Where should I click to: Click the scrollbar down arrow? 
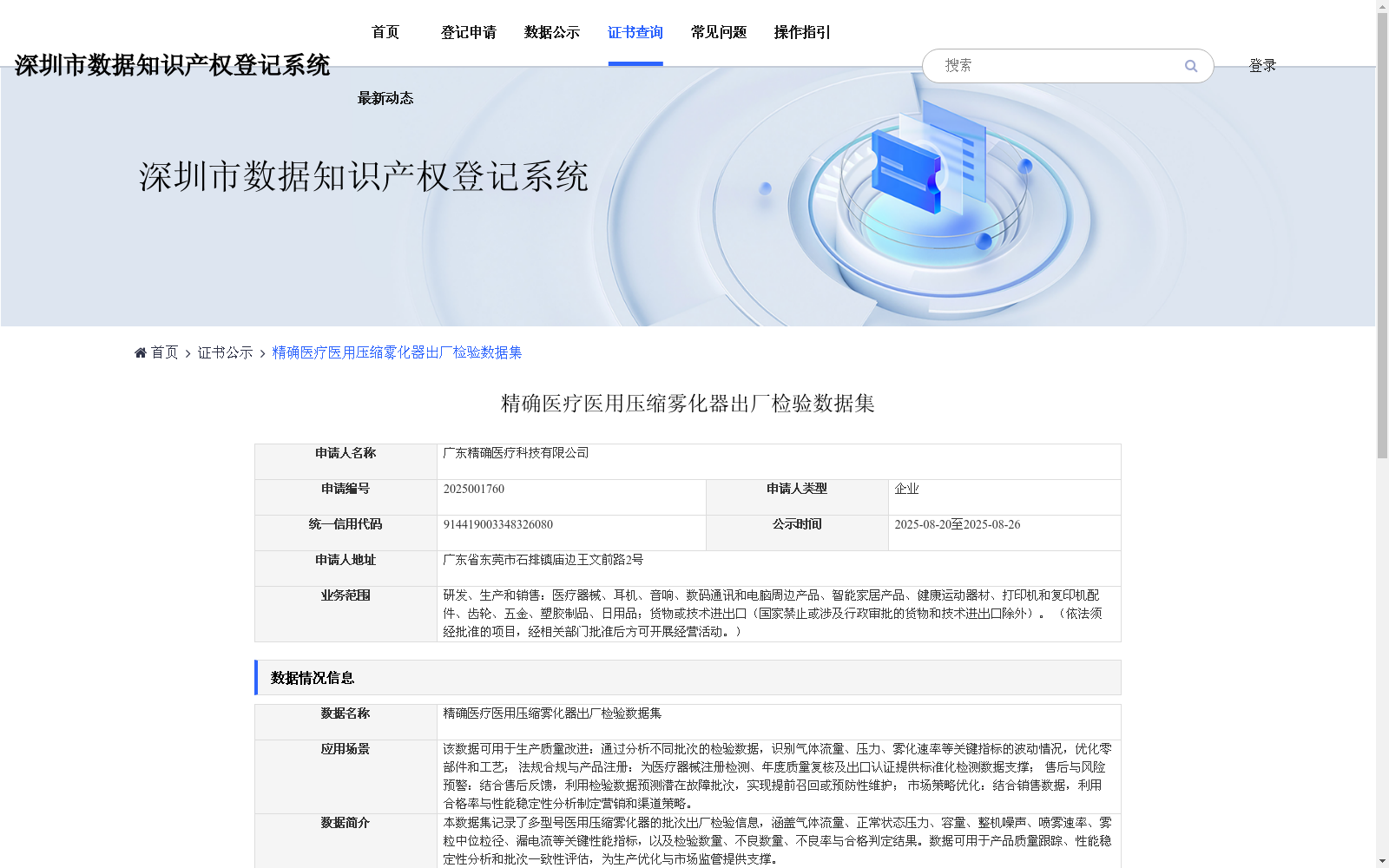1382,861
